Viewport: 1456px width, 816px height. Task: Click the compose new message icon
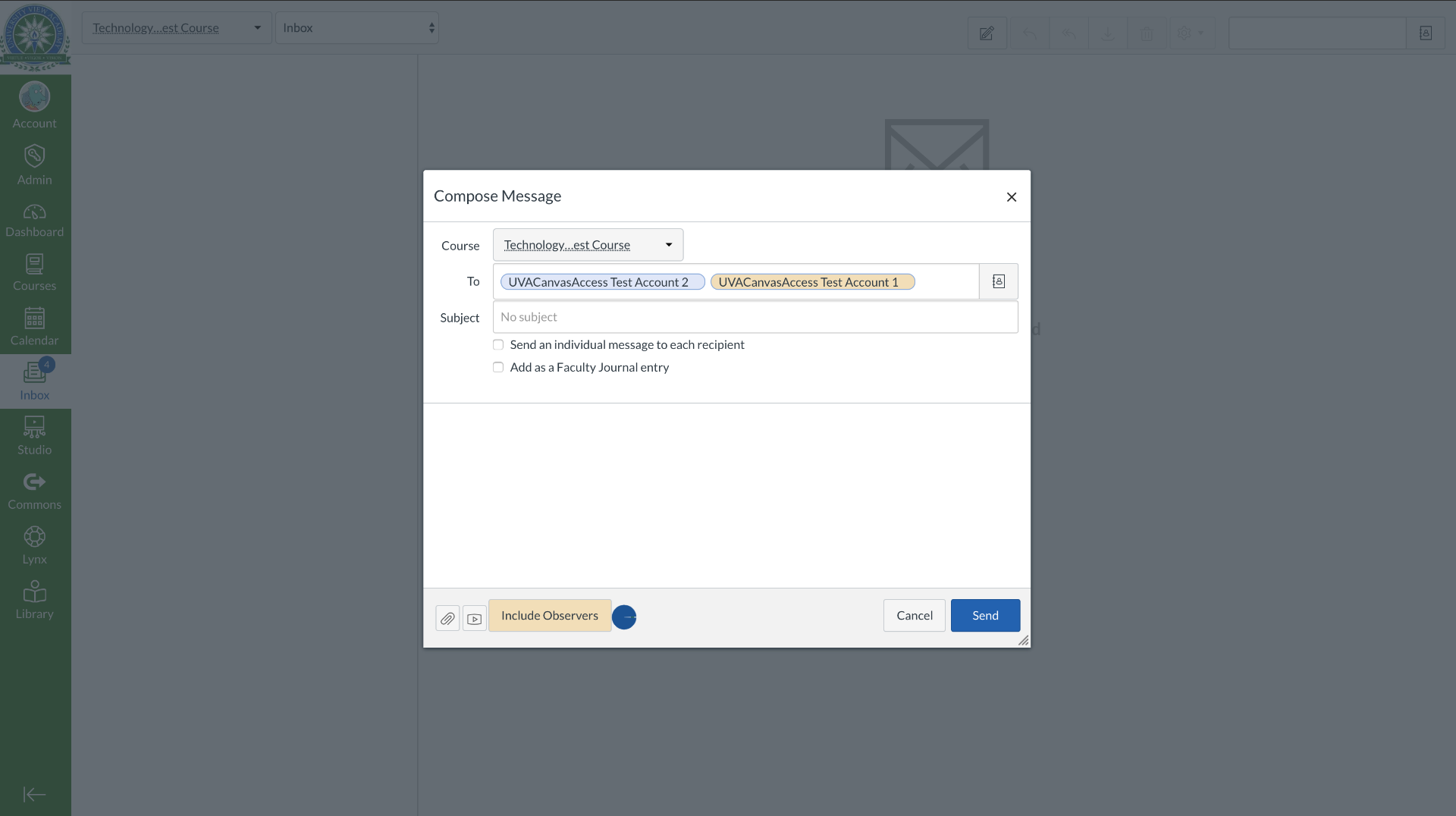(x=987, y=33)
